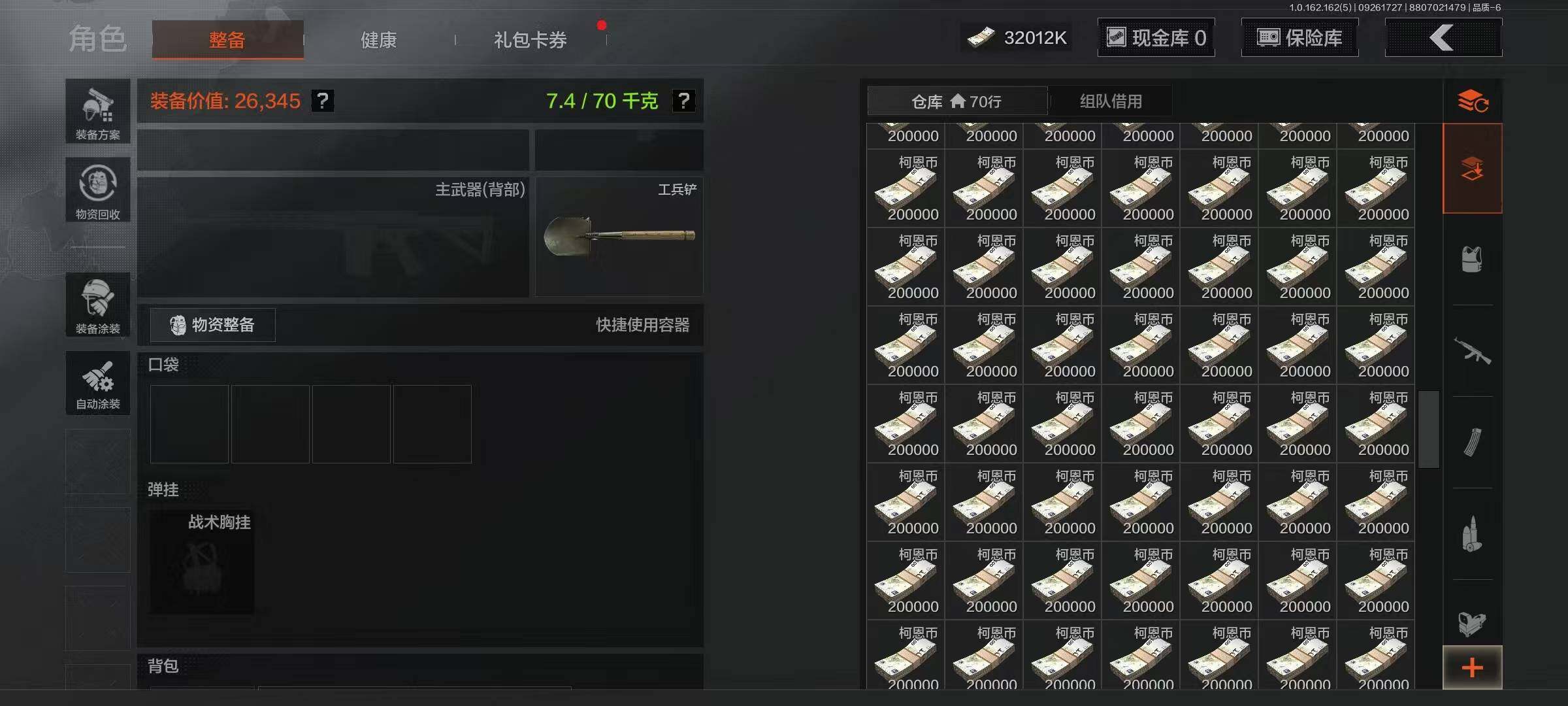Filter warehouse by body armor vest icon
The height and width of the screenshot is (706, 1568).
(x=1472, y=259)
